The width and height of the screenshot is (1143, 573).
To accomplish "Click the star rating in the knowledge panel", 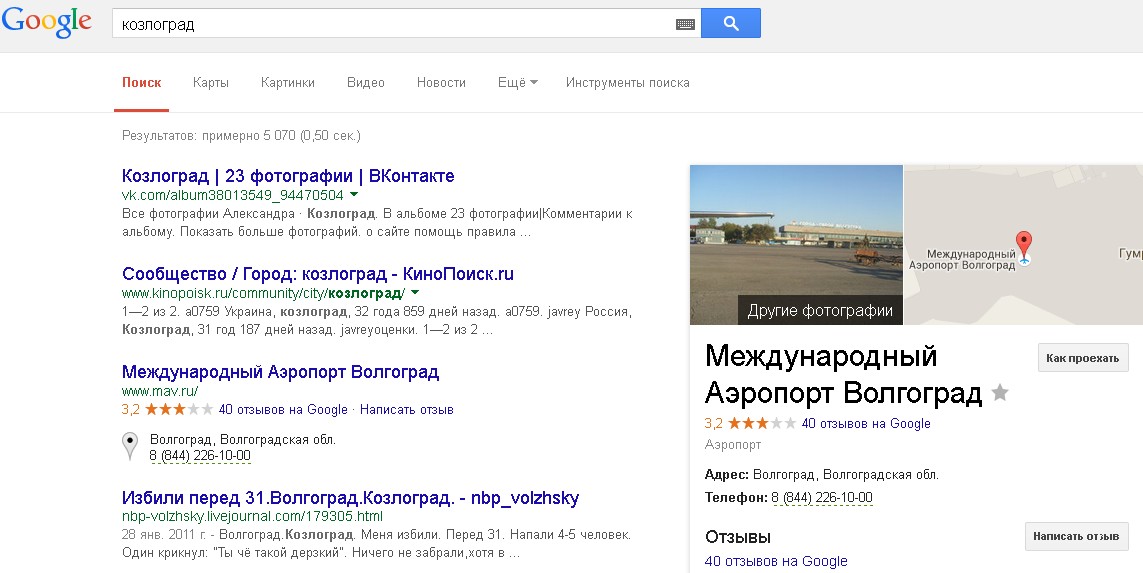I will (762, 424).
